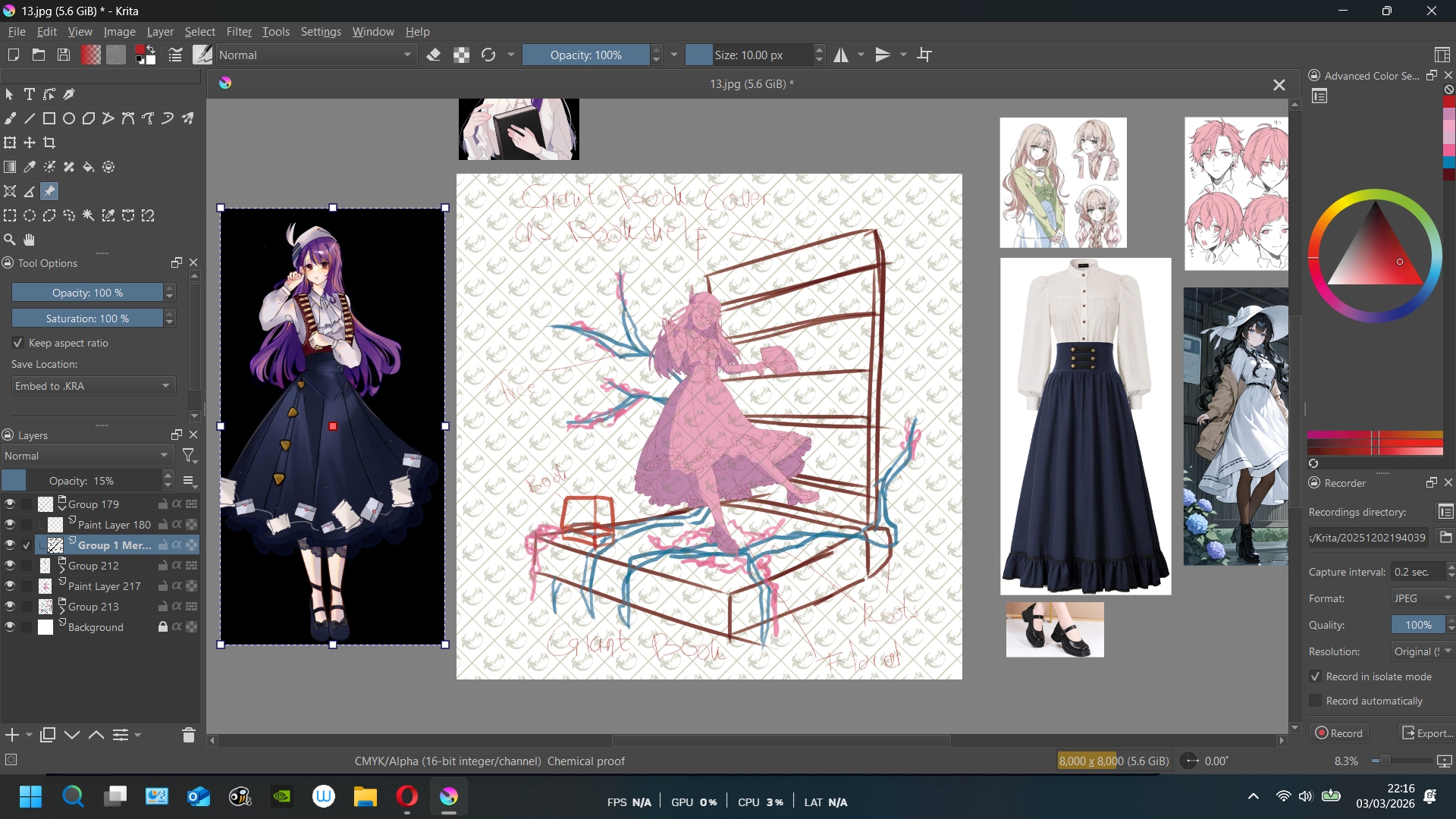Pick the Fill bucket tool
Screen dimensions: 1456x819
point(89,167)
